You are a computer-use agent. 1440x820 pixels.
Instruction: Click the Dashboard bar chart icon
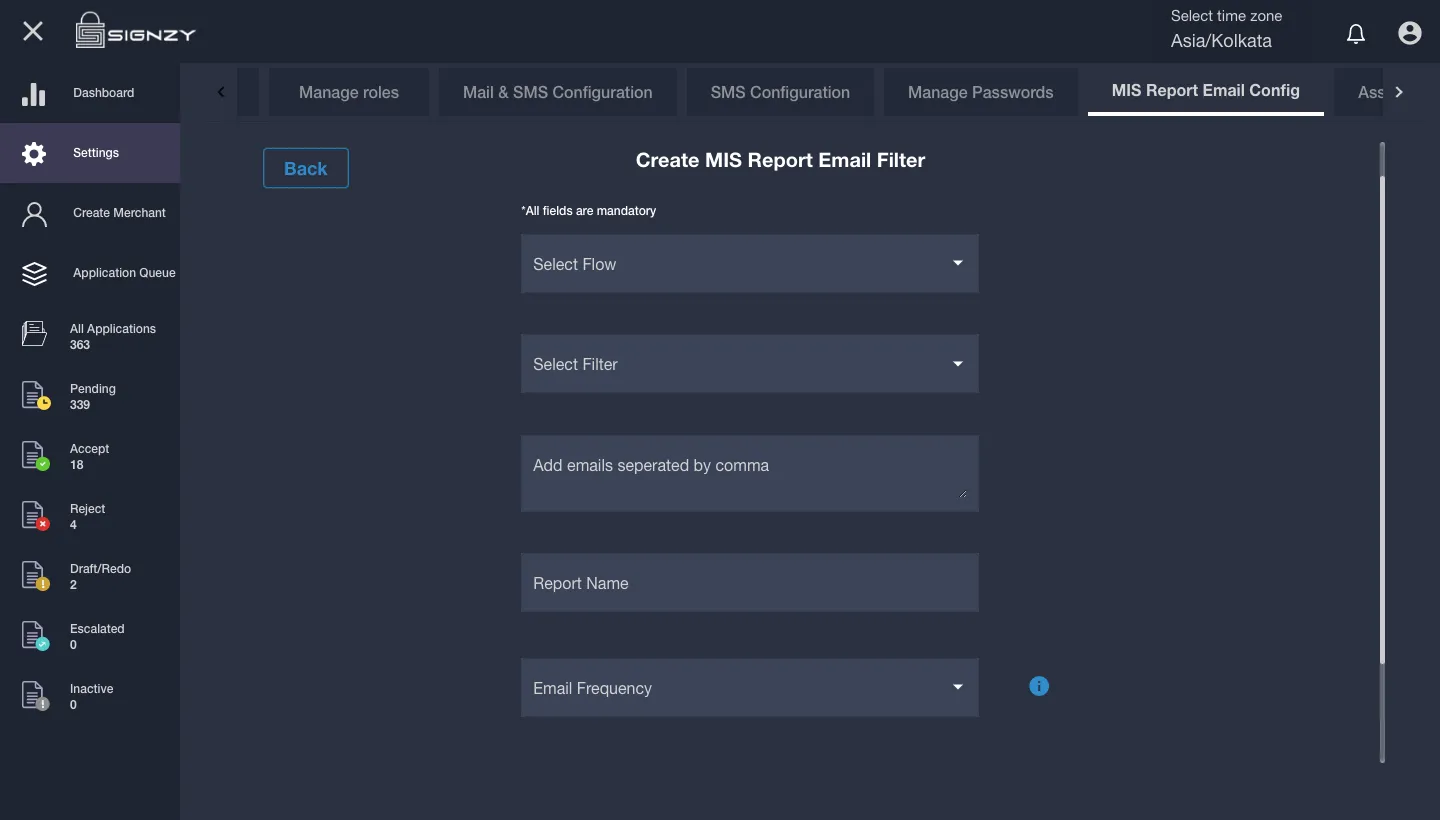point(34,93)
